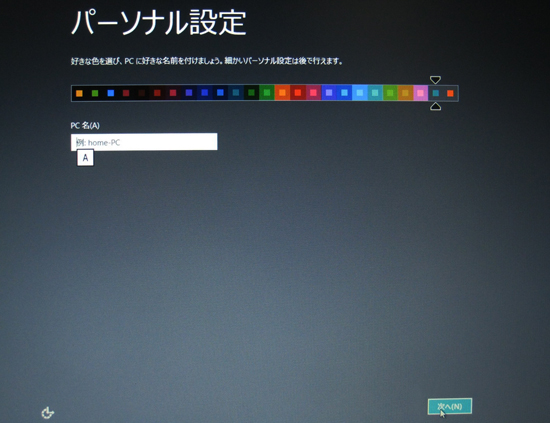Choose the orange-red swatch ending the strip
The height and width of the screenshot is (423, 550).
click(450, 93)
